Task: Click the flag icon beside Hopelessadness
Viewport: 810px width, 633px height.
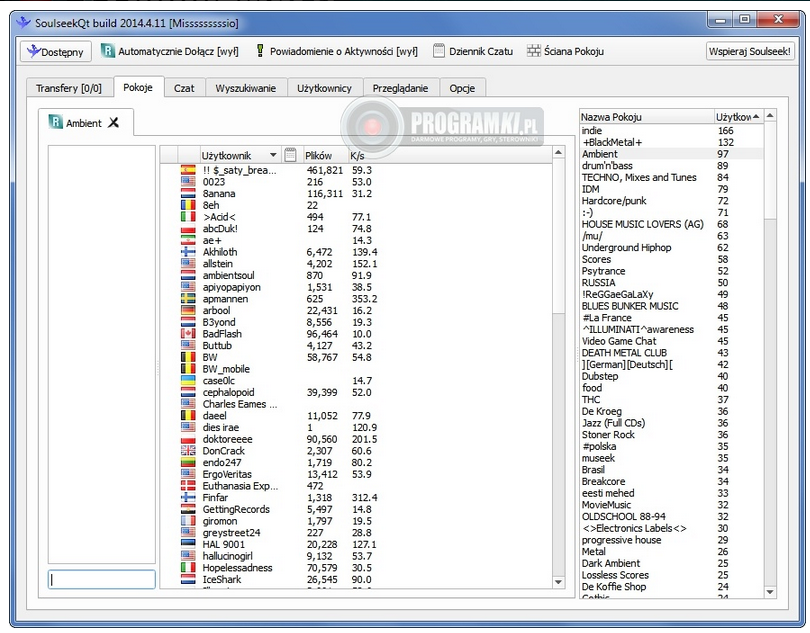Action: (188, 567)
